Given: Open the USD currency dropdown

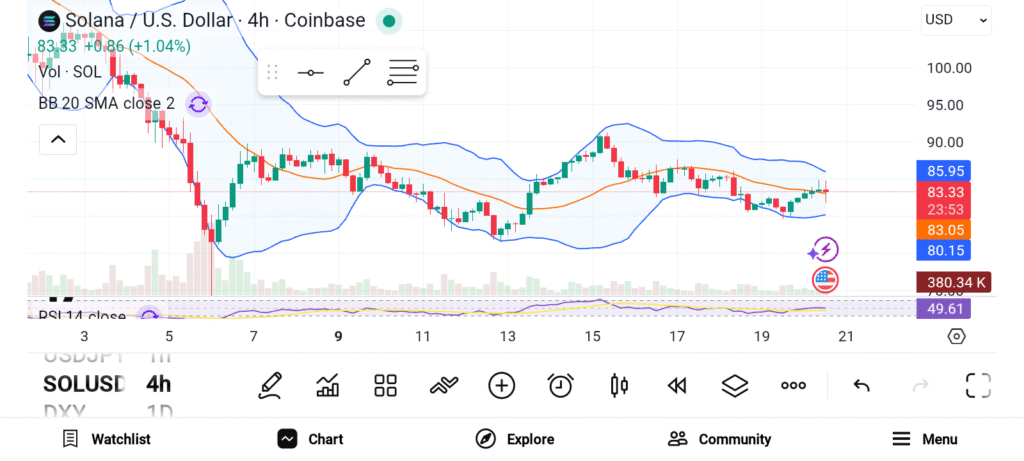Looking at the screenshot, I should [956, 20].
